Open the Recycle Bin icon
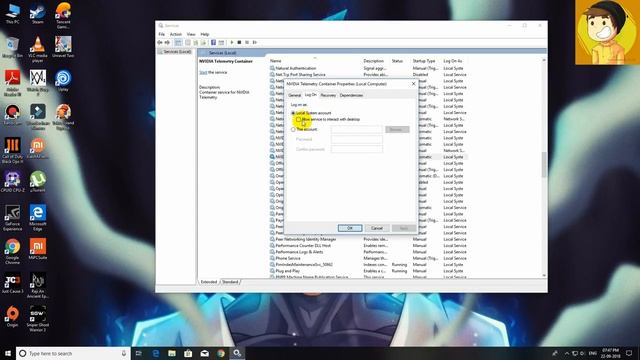This screenshot has height=360, width=640. [12, 47]
